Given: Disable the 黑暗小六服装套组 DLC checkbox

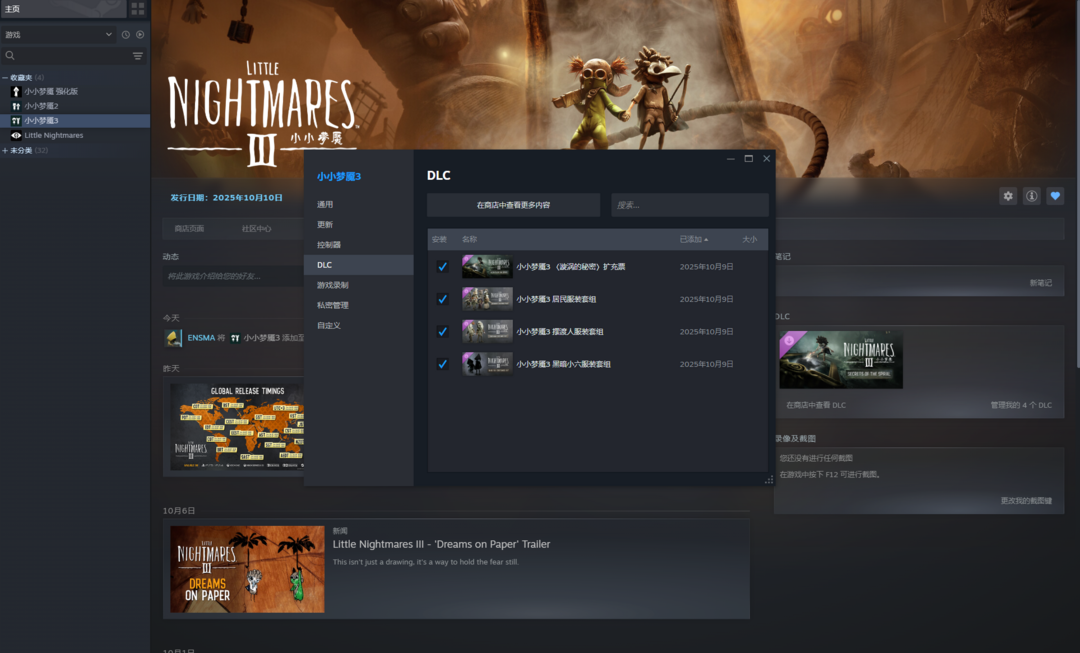Looking at the screenshot, I should [x=442, y=364].
